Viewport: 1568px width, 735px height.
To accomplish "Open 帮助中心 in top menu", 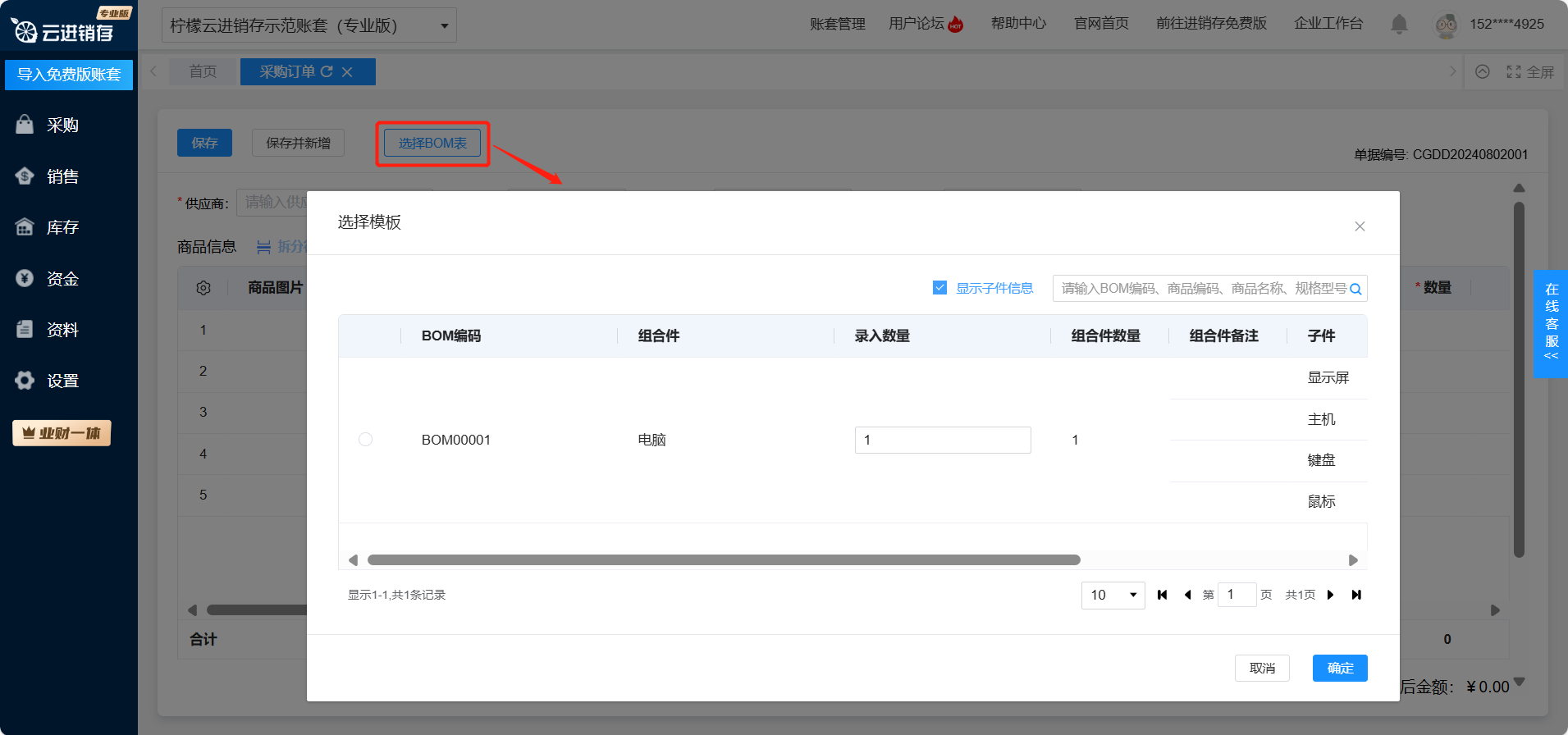I will pos(1018,24).
